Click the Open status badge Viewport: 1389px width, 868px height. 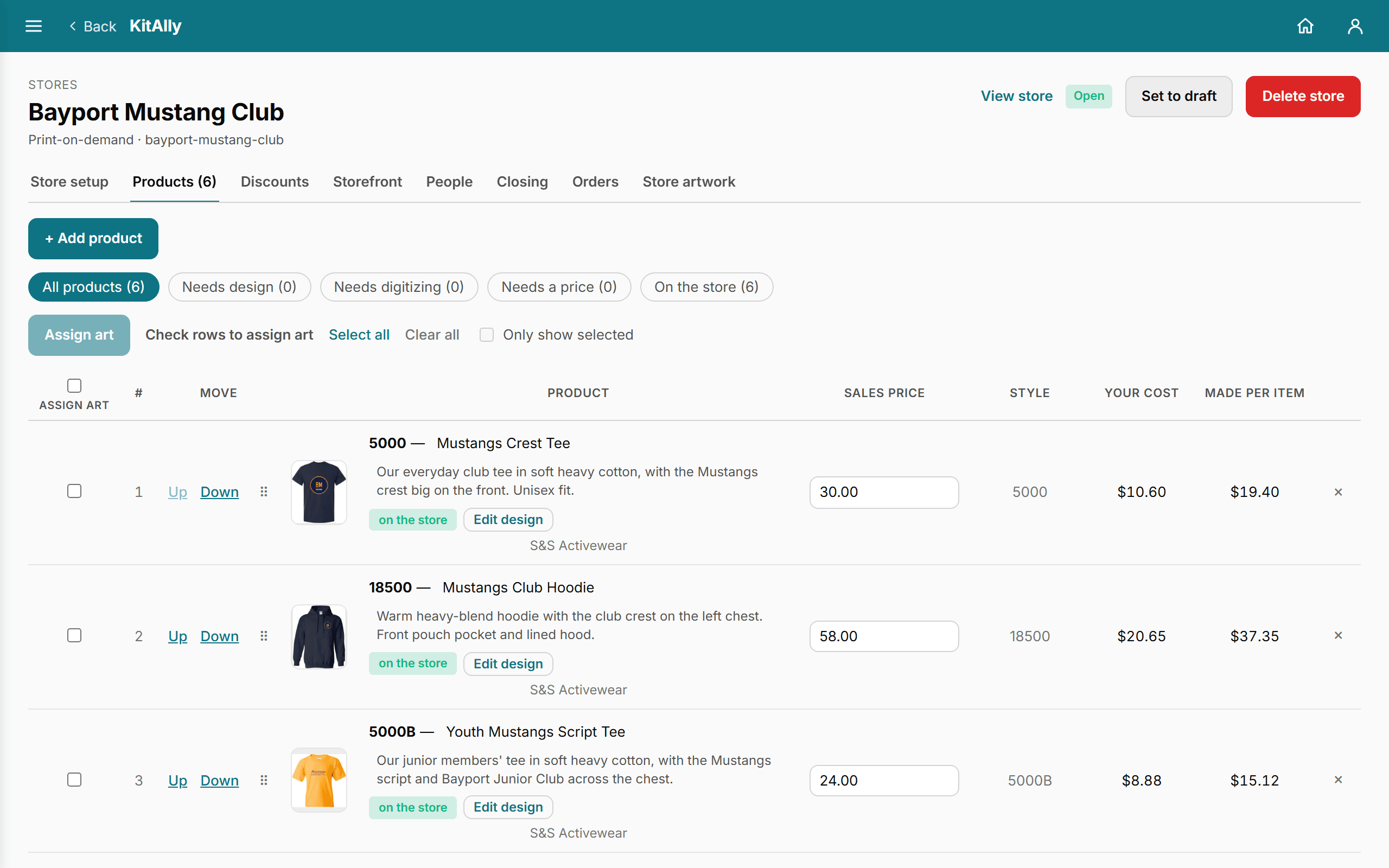pos(1088,96)
